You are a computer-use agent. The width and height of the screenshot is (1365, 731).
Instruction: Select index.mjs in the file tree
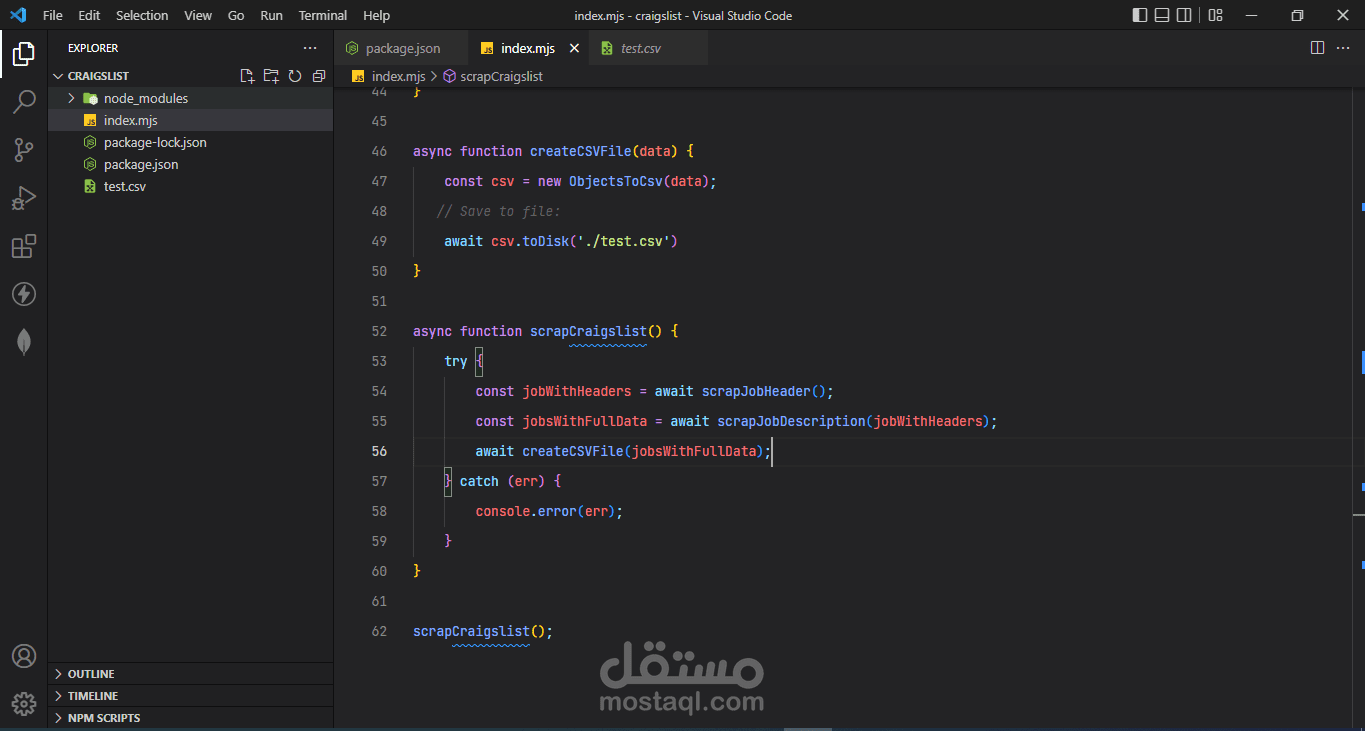pyautogui.click(x=190, y=120)
